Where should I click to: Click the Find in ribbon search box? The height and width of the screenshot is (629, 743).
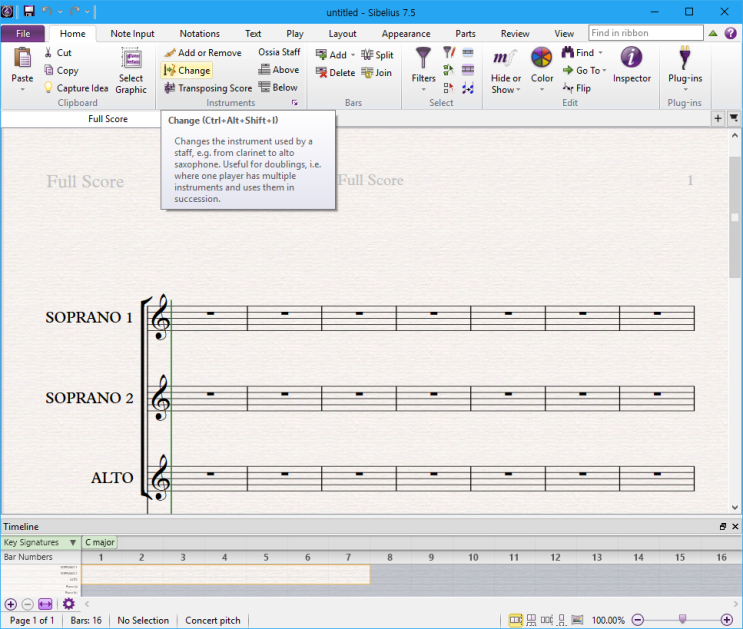[646, 33]
